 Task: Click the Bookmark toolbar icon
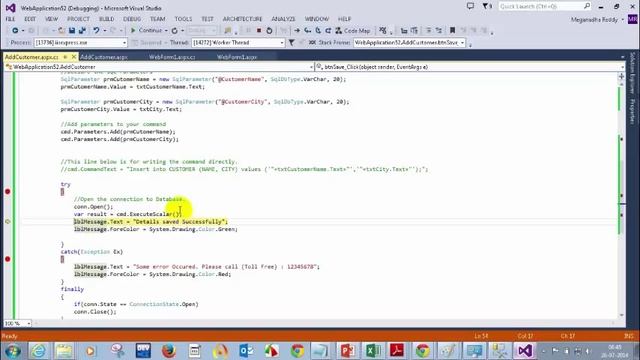[452, 31]
